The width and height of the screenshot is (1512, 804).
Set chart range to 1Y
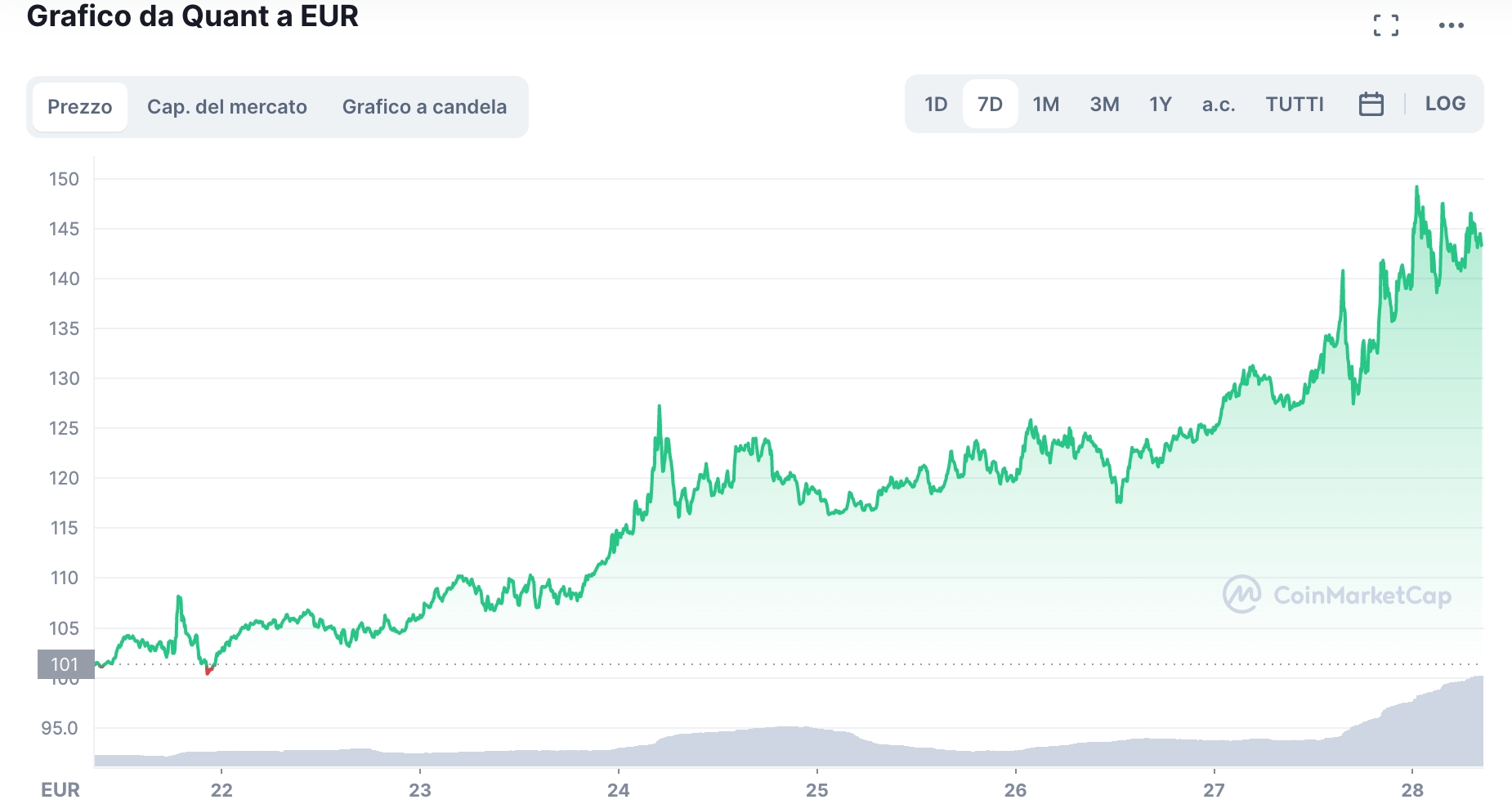tap(1160, 104)
